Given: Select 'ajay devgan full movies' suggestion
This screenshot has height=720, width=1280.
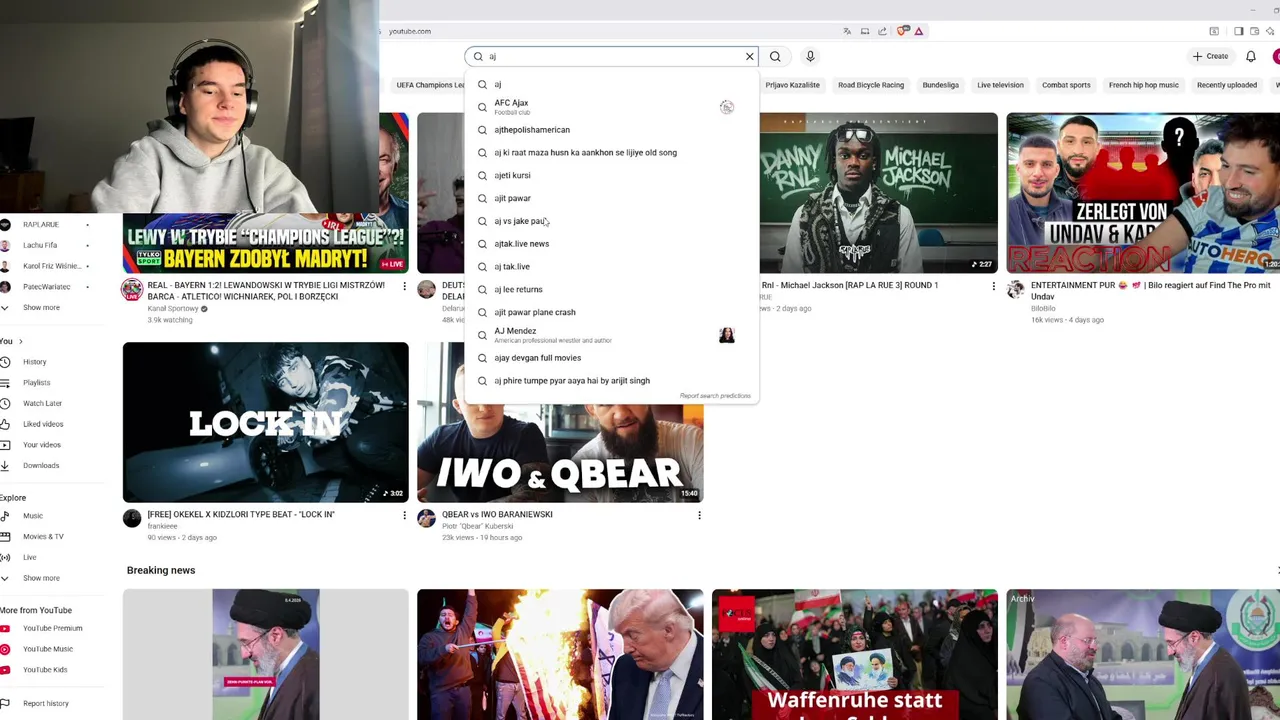Looking at the screenshot, I should coord(611,358).
